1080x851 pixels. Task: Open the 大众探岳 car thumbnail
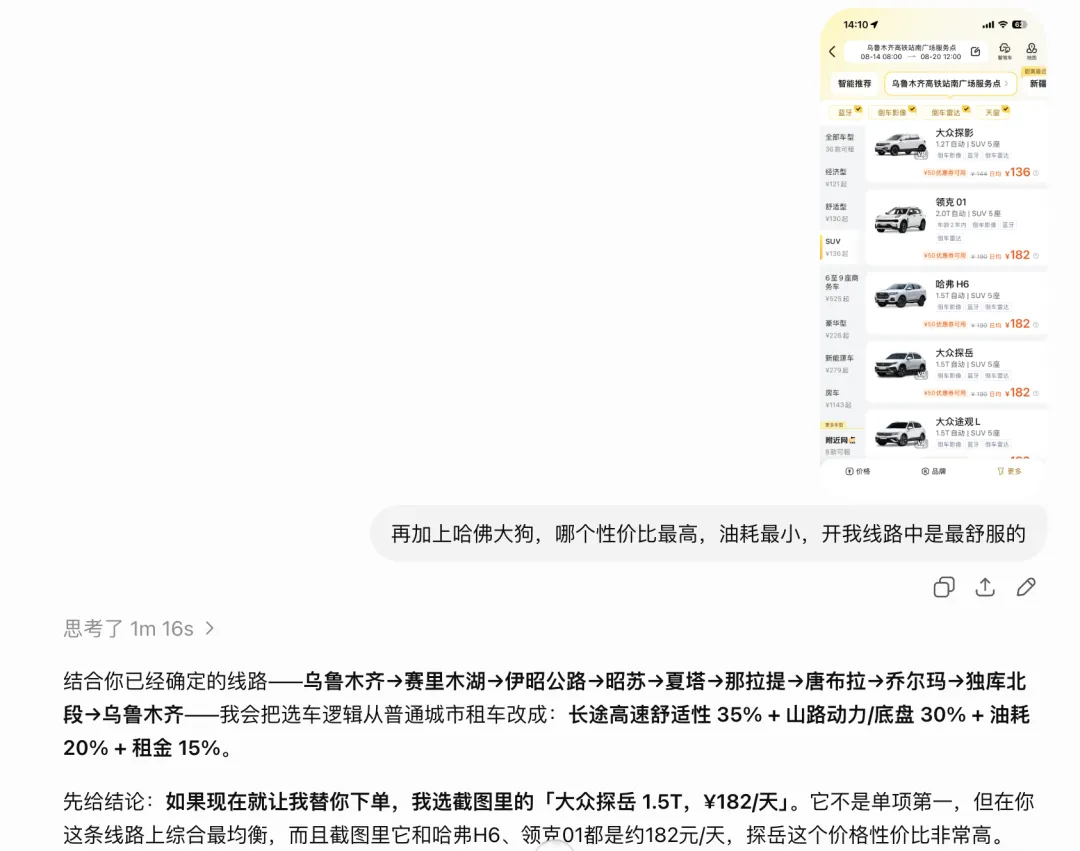(900, 364)
